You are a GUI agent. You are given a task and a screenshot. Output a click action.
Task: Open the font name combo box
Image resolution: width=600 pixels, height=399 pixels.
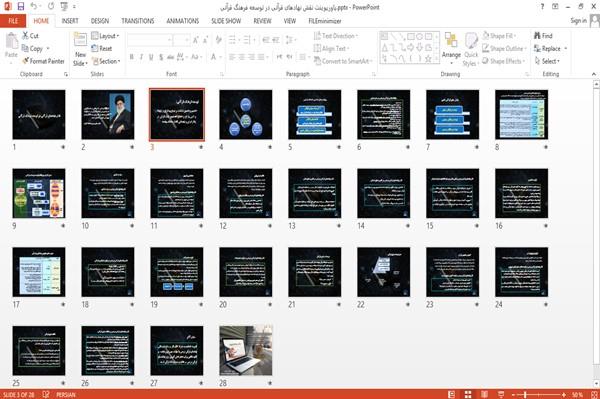[149, 40]
